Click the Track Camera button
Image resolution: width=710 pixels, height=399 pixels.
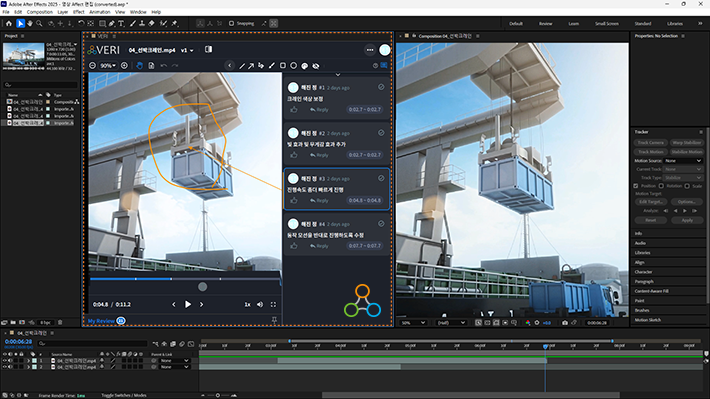tap(650, 143)
